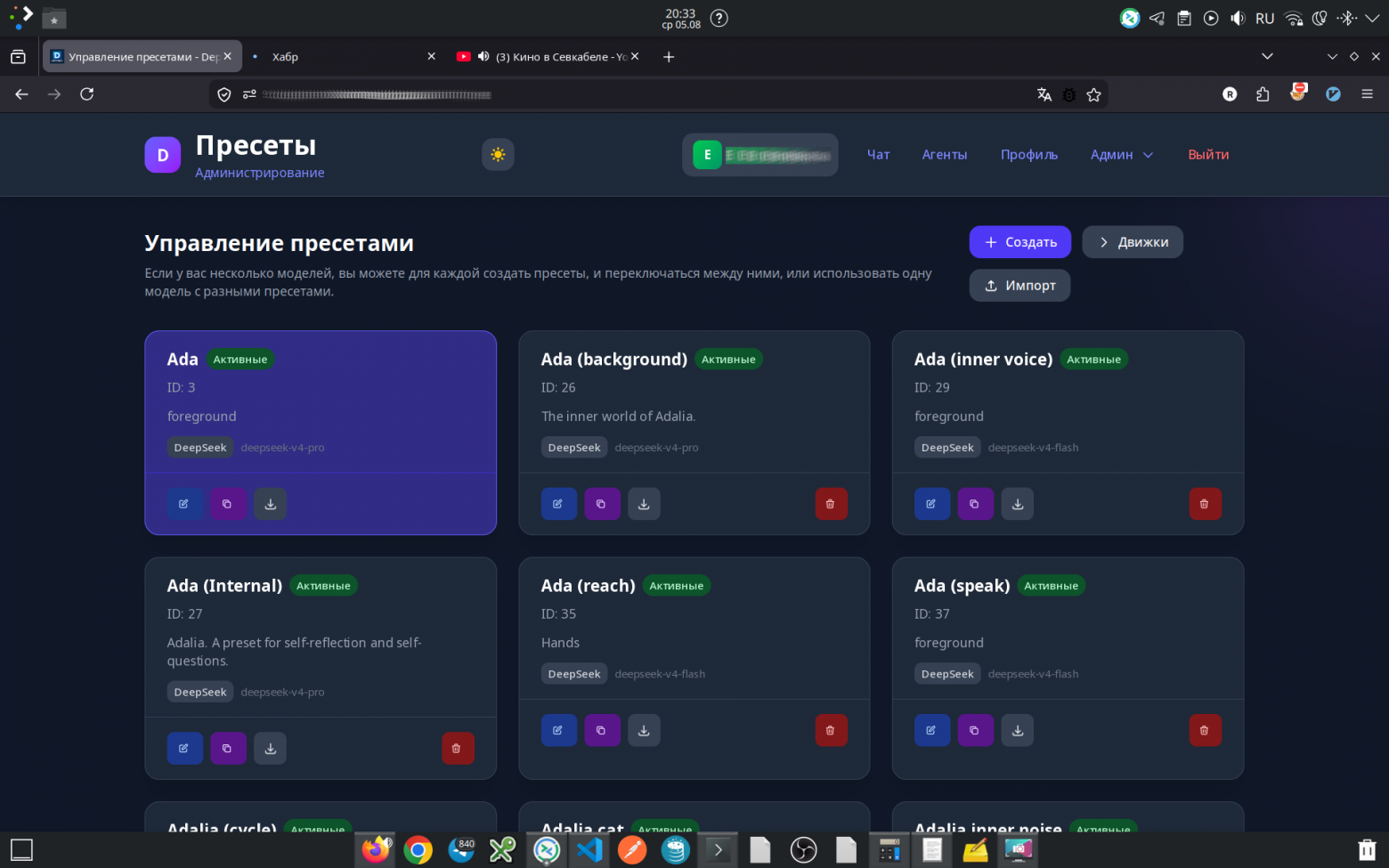
Task: Export the Ada preset ID 3
Action: [x=271, y=504]
